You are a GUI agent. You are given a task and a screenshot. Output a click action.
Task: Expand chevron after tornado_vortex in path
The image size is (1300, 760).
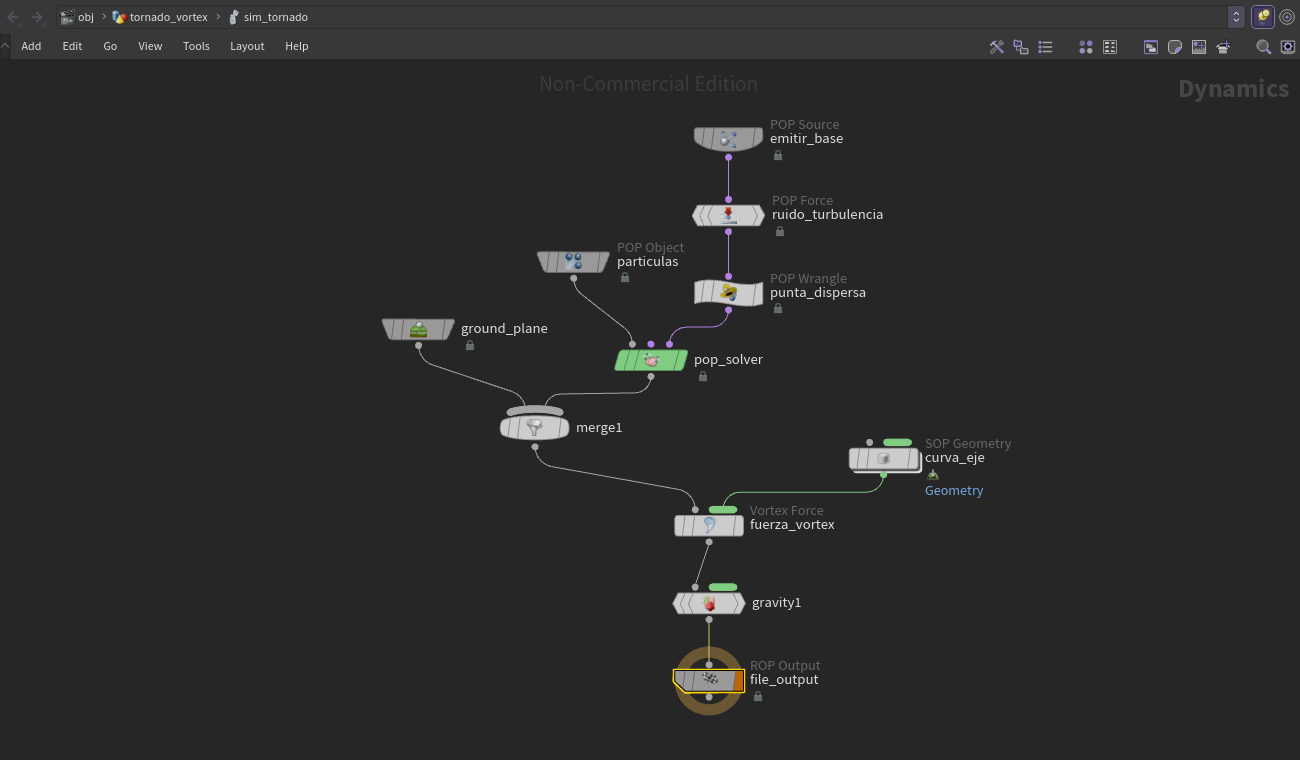point(218,17)
